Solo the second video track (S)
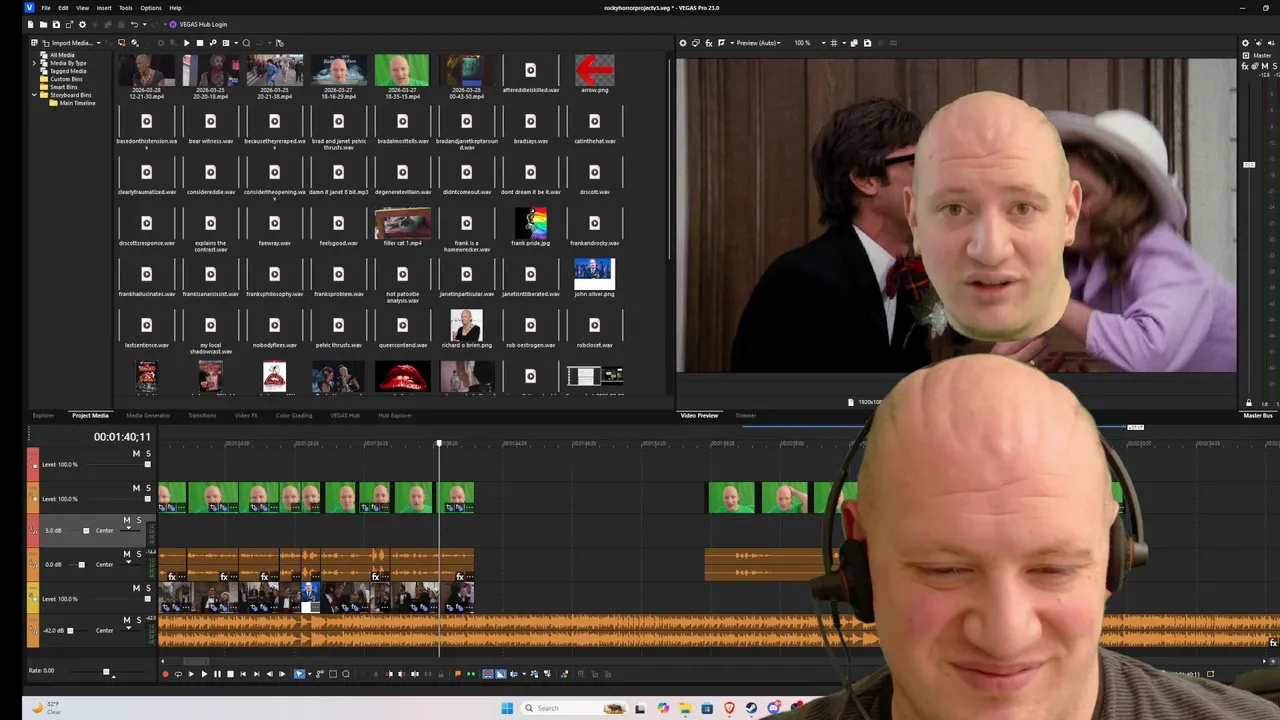1280x720 pixels. pos(148,488)
